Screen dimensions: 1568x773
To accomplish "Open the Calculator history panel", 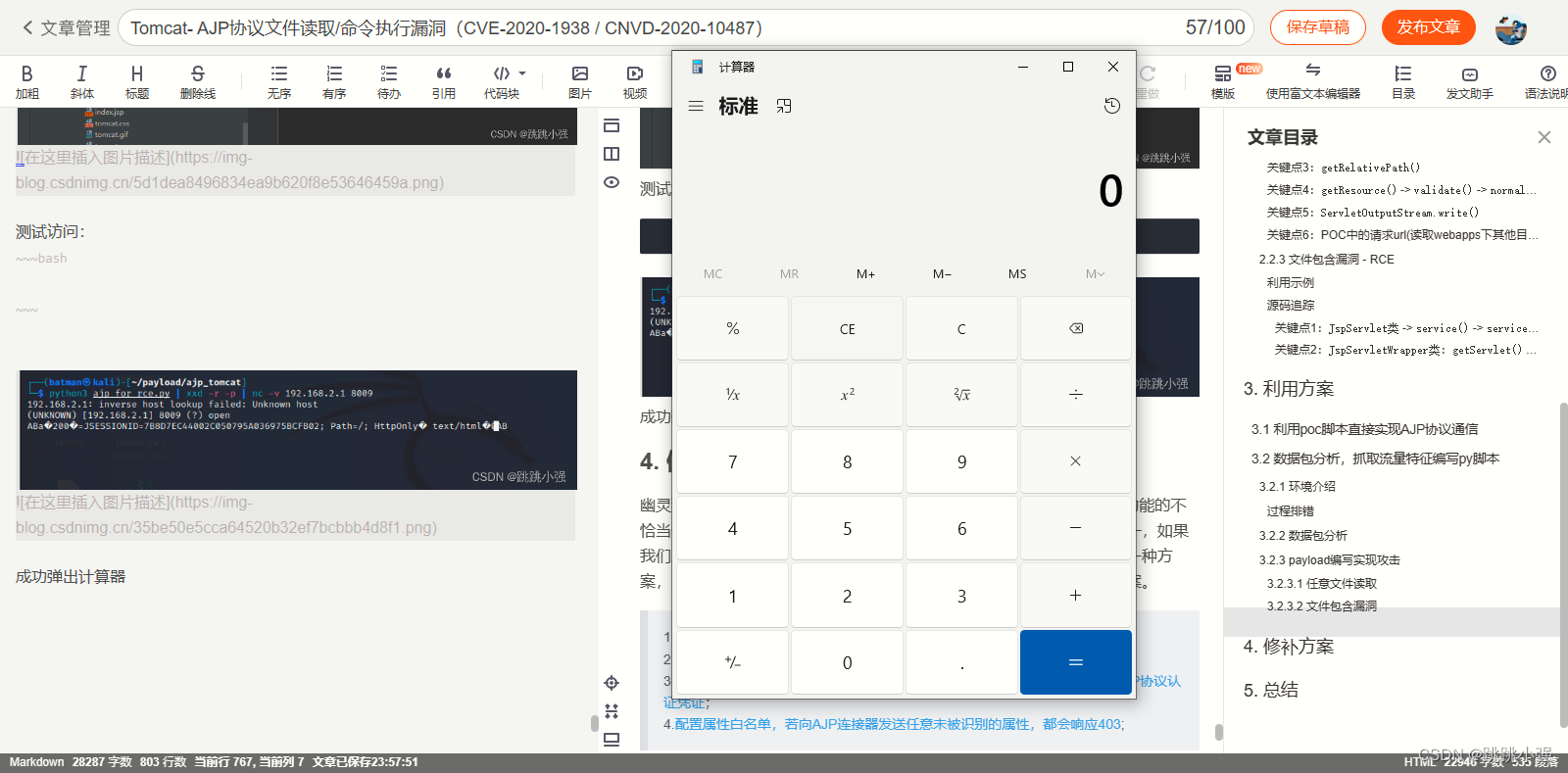I will [1111, 106].
